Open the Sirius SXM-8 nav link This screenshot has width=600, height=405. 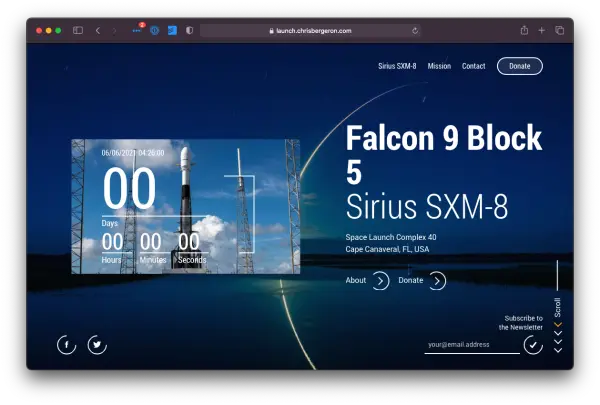[397, 66]
